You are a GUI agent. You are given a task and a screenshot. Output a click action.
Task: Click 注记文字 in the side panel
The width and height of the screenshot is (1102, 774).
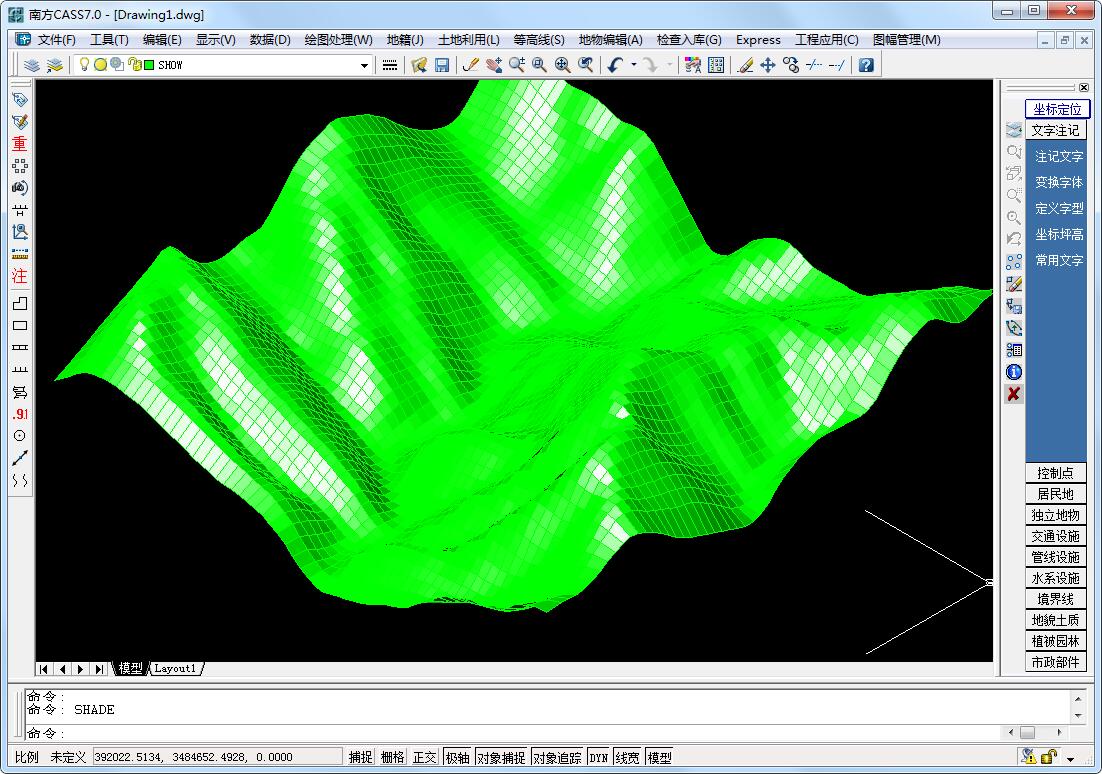1058,157
